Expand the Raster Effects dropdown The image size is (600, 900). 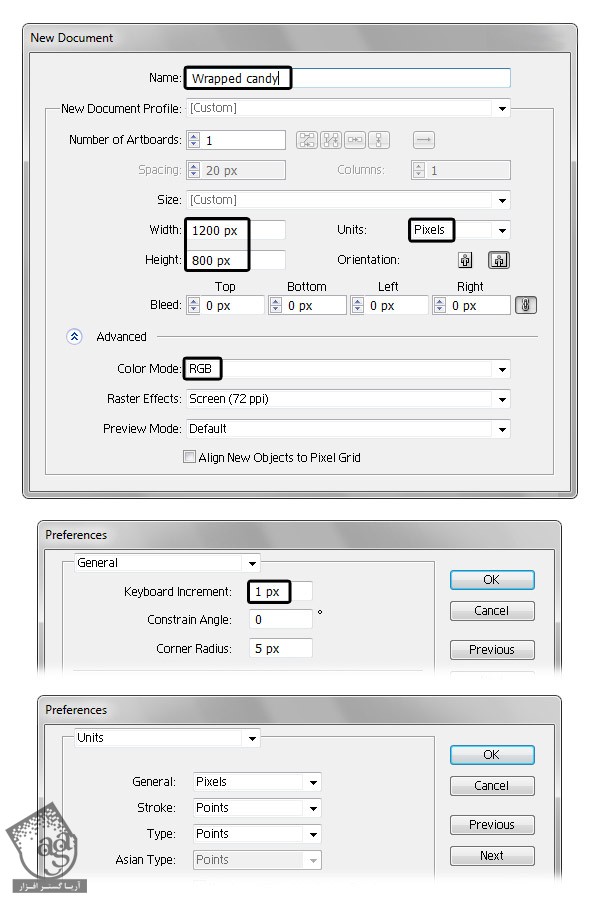(502, 399)
